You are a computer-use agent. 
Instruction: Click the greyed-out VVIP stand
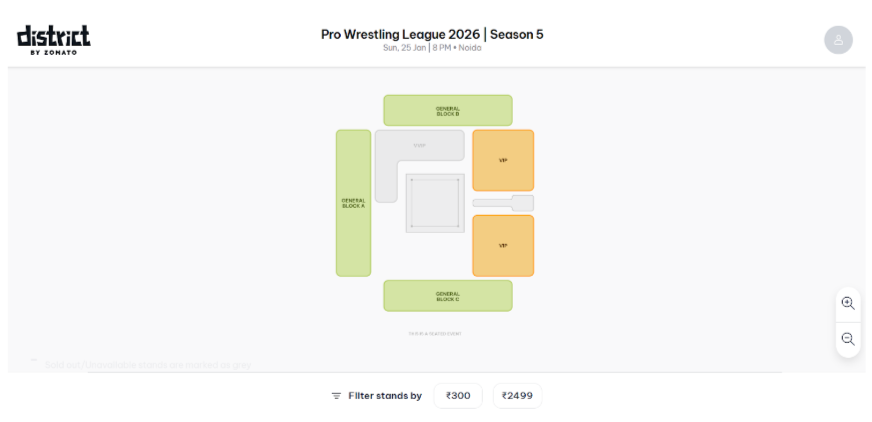click(419, 145)
